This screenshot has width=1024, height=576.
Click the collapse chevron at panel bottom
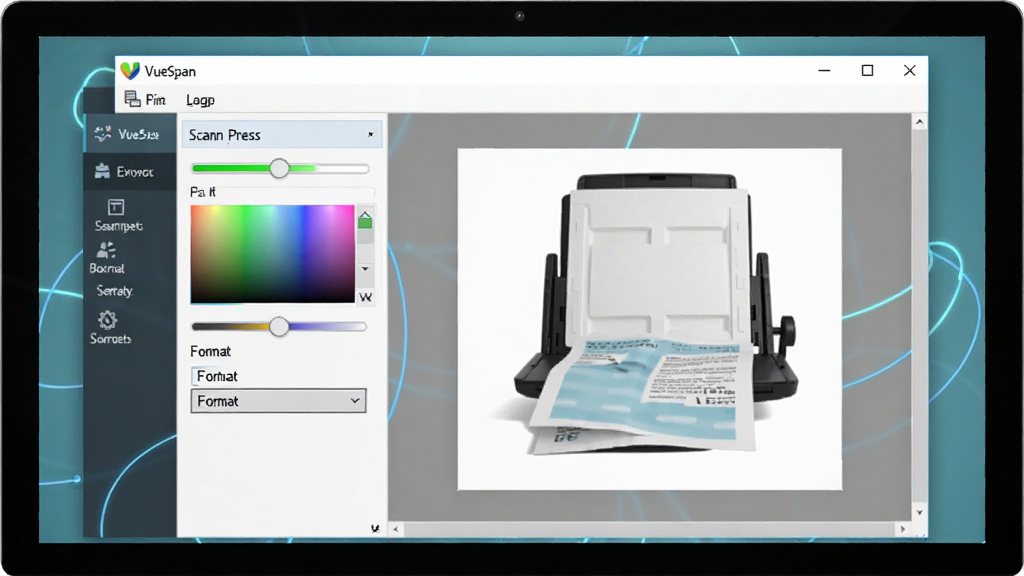[375, 528]
